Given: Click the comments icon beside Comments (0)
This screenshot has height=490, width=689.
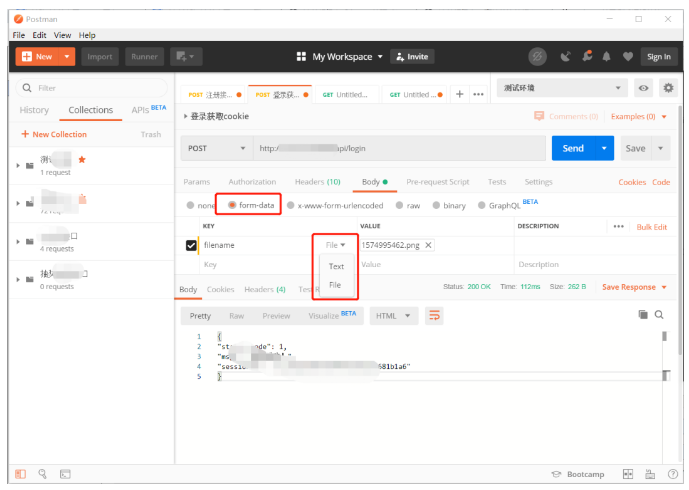Looking at the screenshot, I should coord(539,116).
